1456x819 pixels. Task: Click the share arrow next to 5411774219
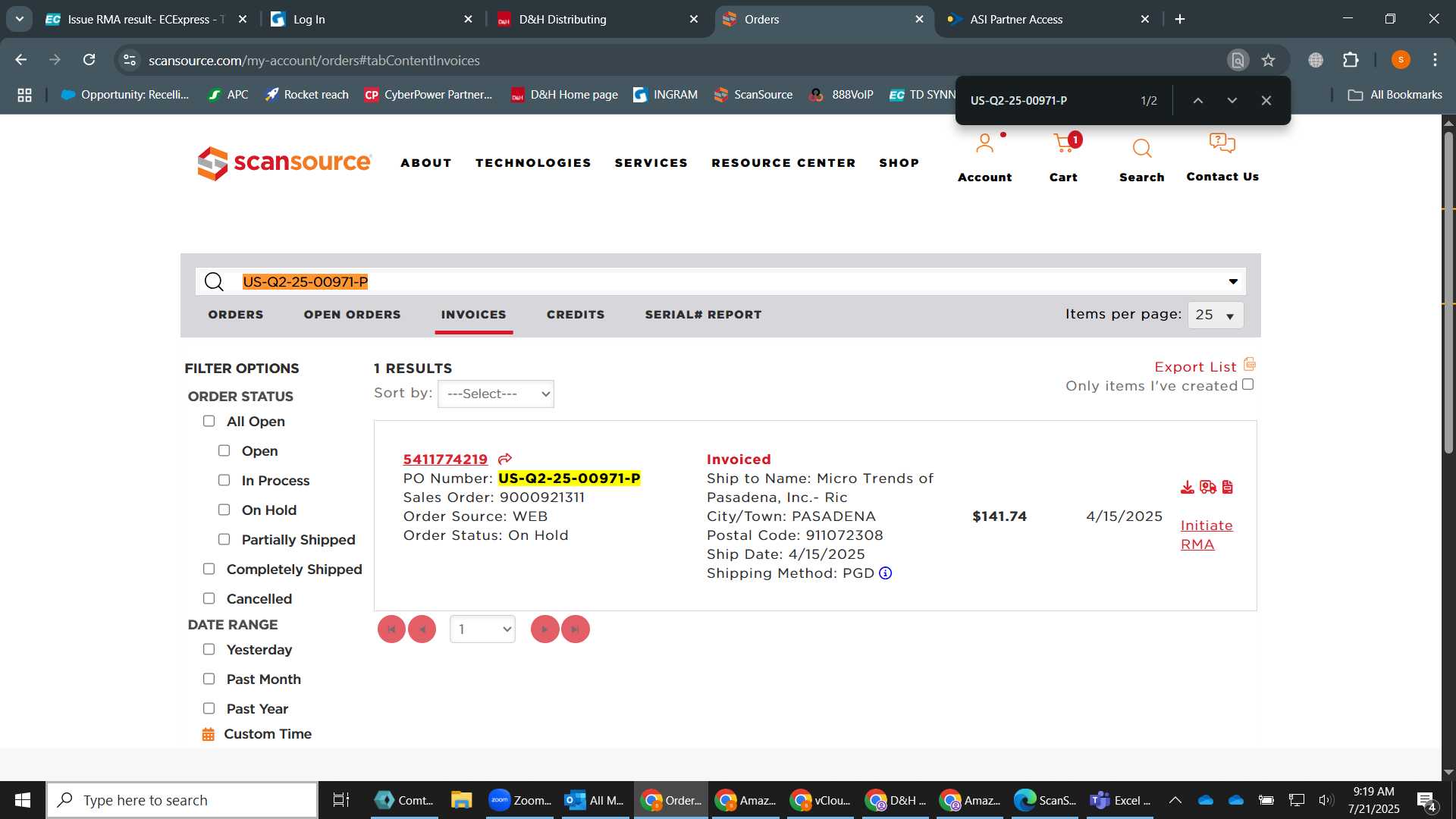click(505, 459)
